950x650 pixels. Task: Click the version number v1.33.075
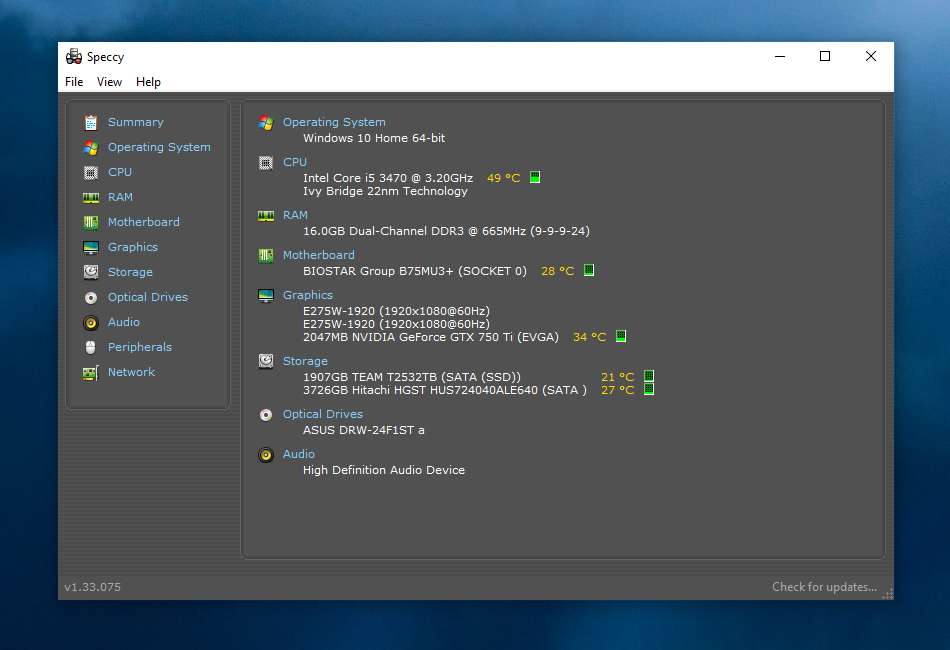tap(93, 587)
